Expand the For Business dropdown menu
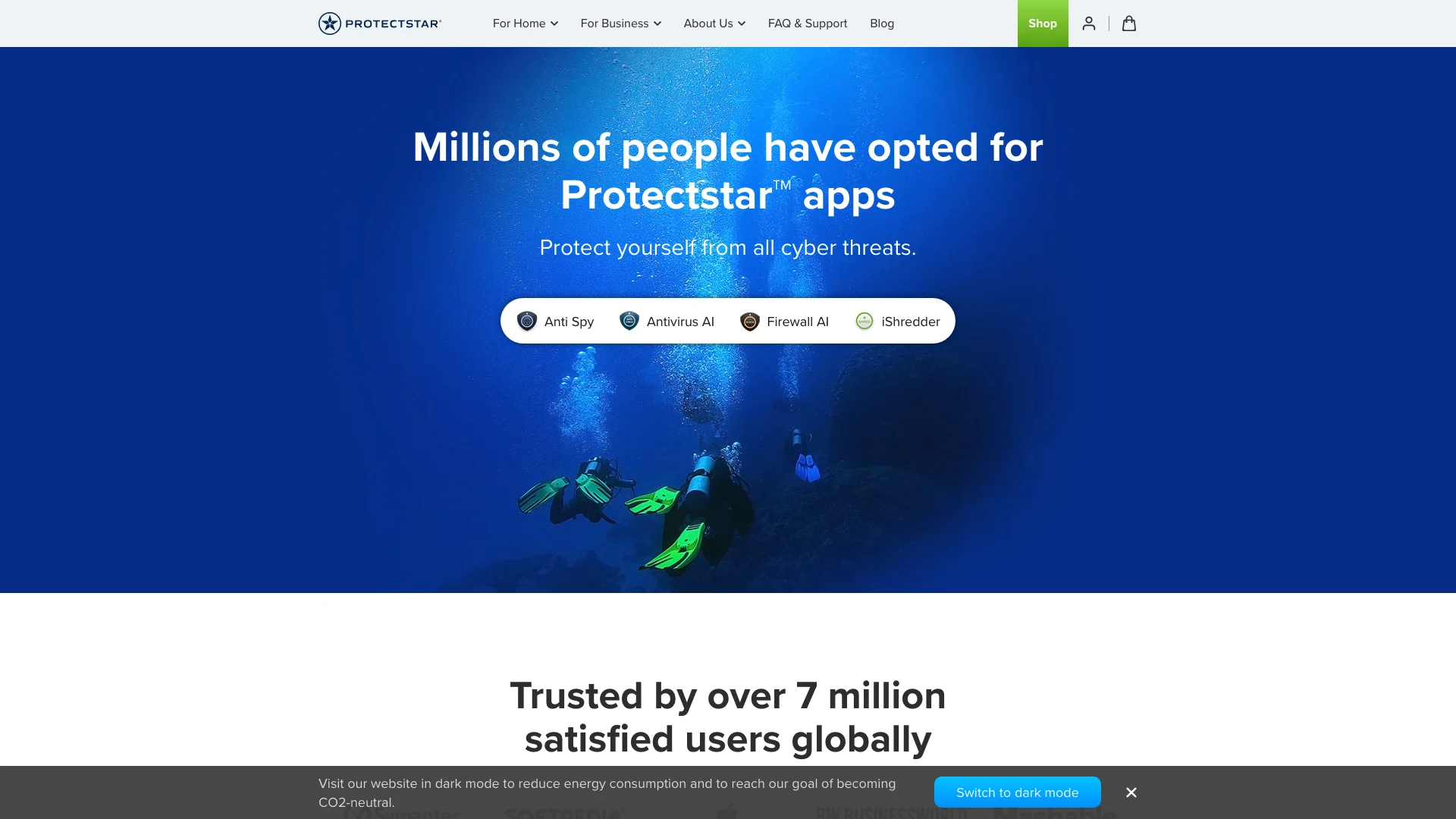The image size is (1456, 819). tap(620, 23)
